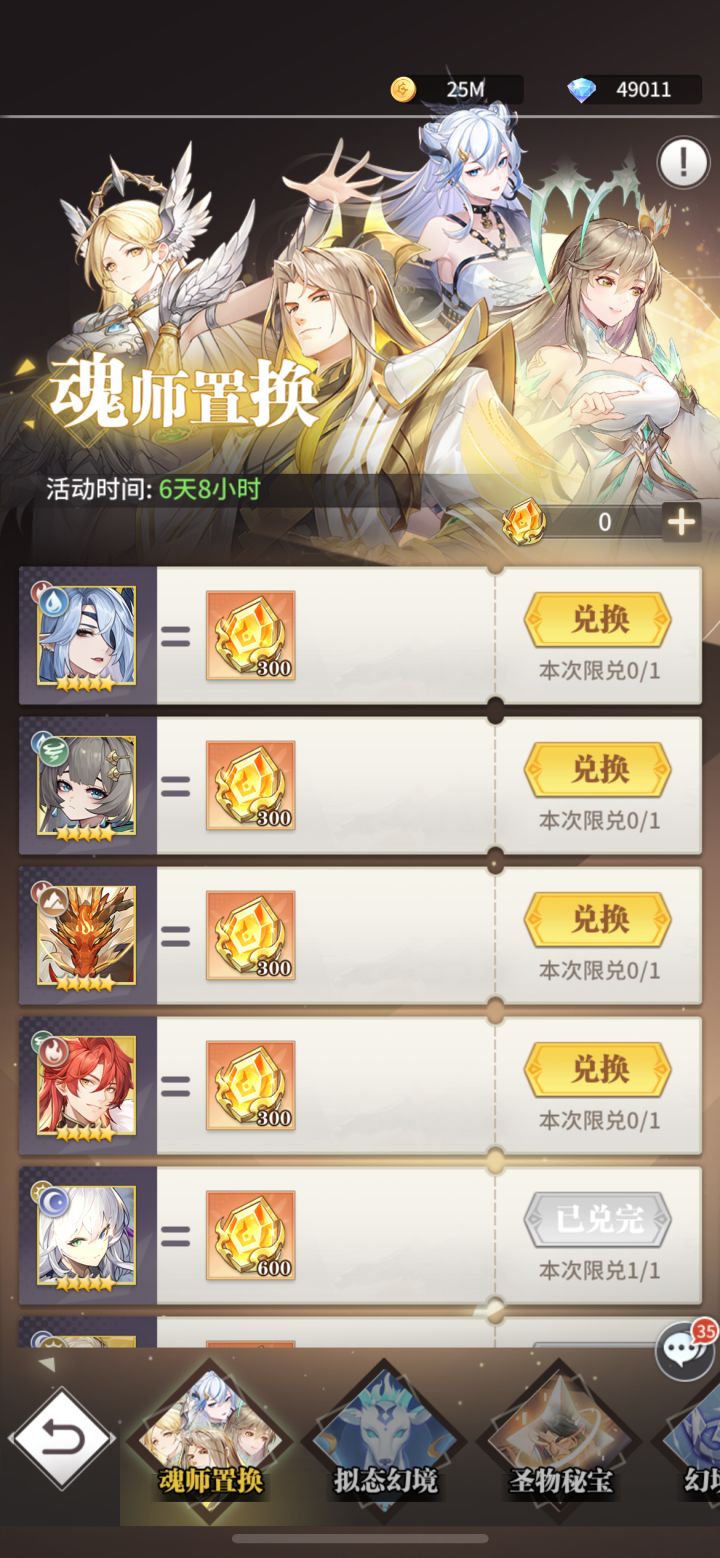Tap the exclamation info icon
Screen dimensions: 720x1558
click(683, 162)
